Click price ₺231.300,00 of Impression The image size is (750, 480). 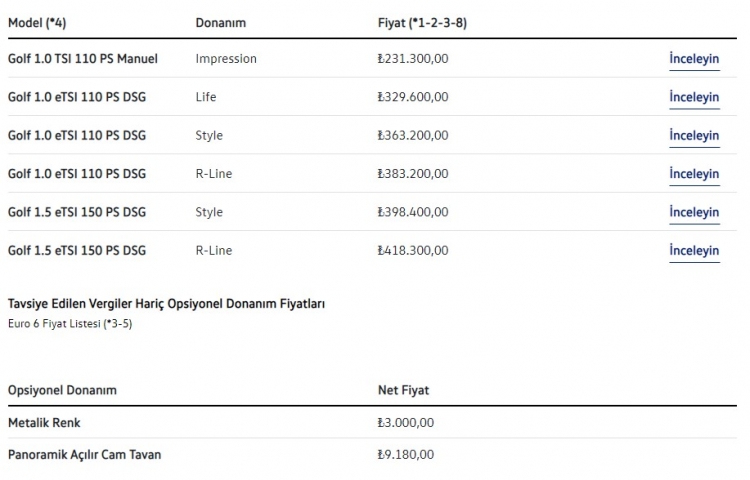tap(413, 59)
